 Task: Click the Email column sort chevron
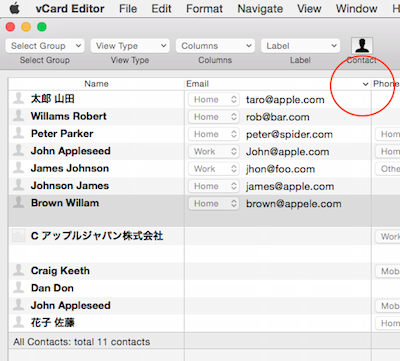coord(365,84)
